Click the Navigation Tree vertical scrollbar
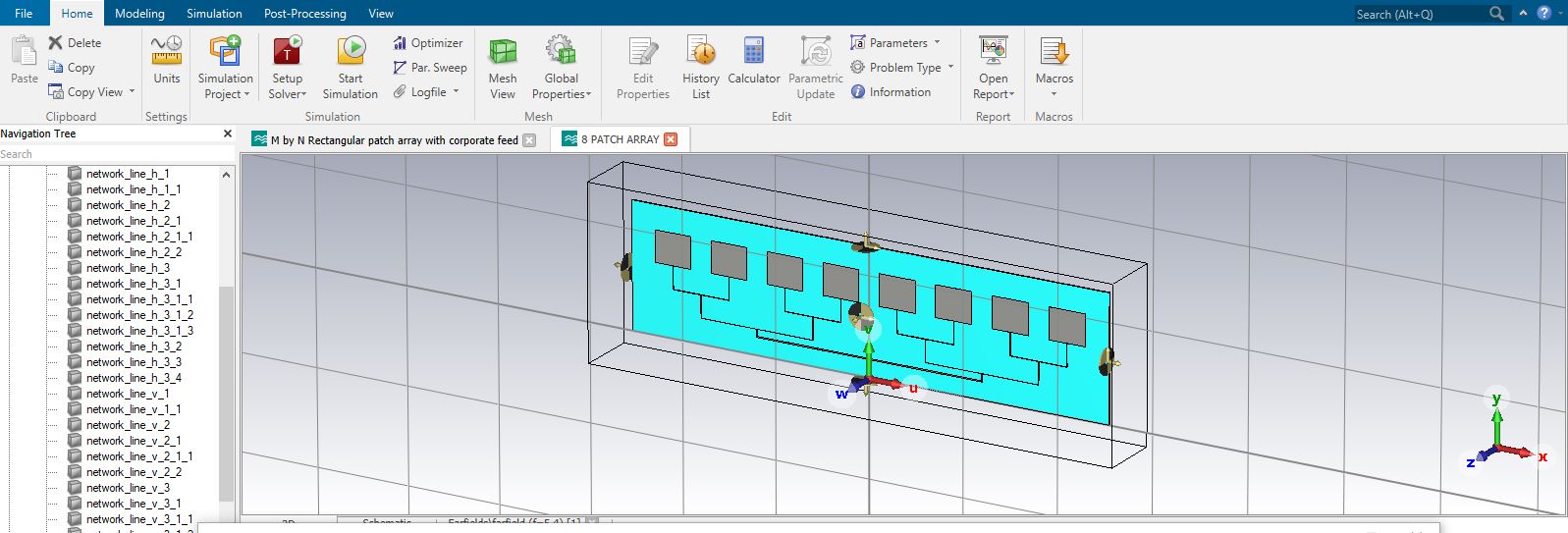Viewport: 1568px width, 533px height. tap(227, 393)
